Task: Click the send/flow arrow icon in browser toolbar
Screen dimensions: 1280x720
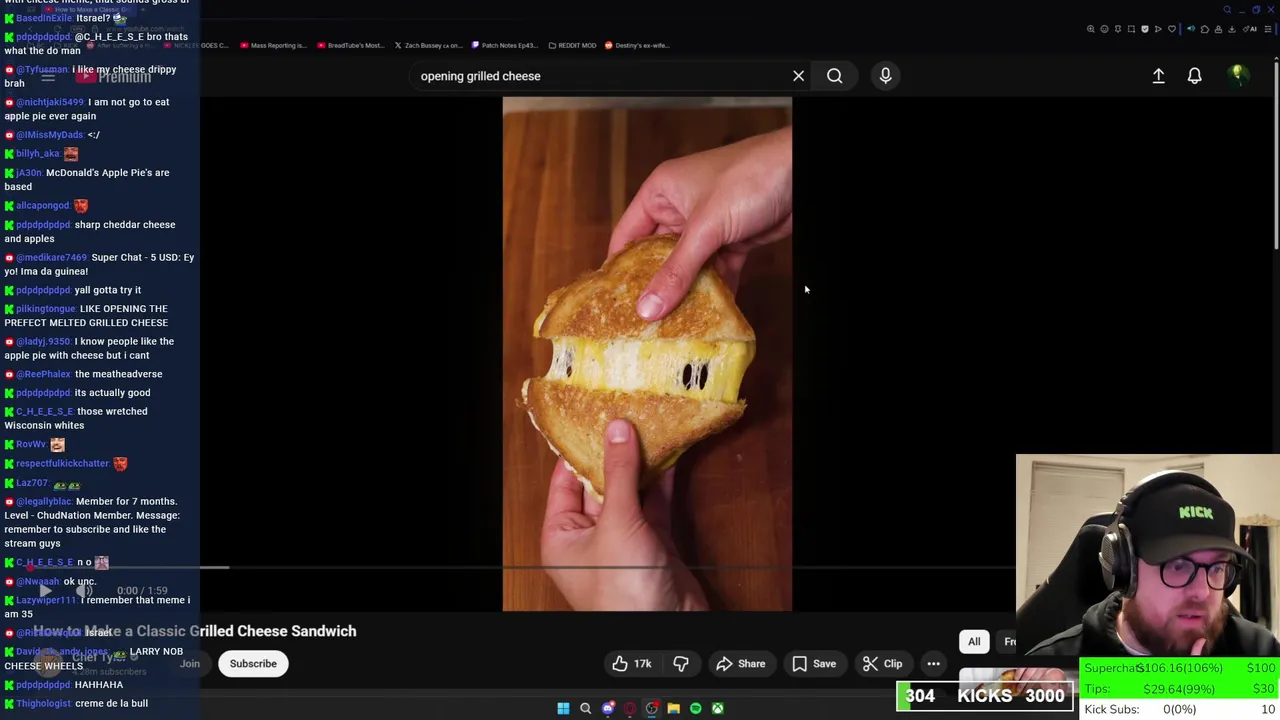Action: [x=1158, y=29]
